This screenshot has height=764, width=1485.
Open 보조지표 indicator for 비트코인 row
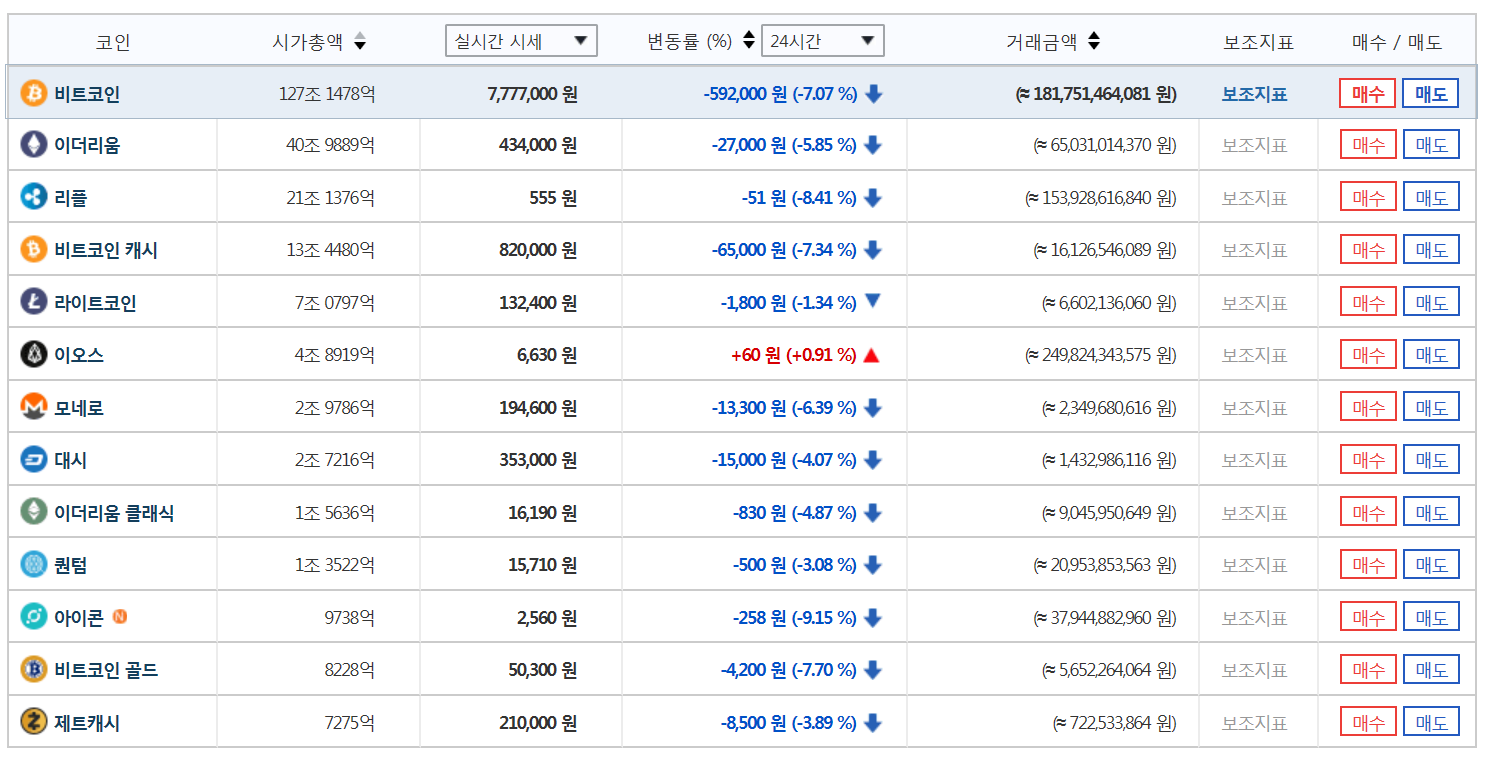pyautogui.click(x=1256, y=92)
